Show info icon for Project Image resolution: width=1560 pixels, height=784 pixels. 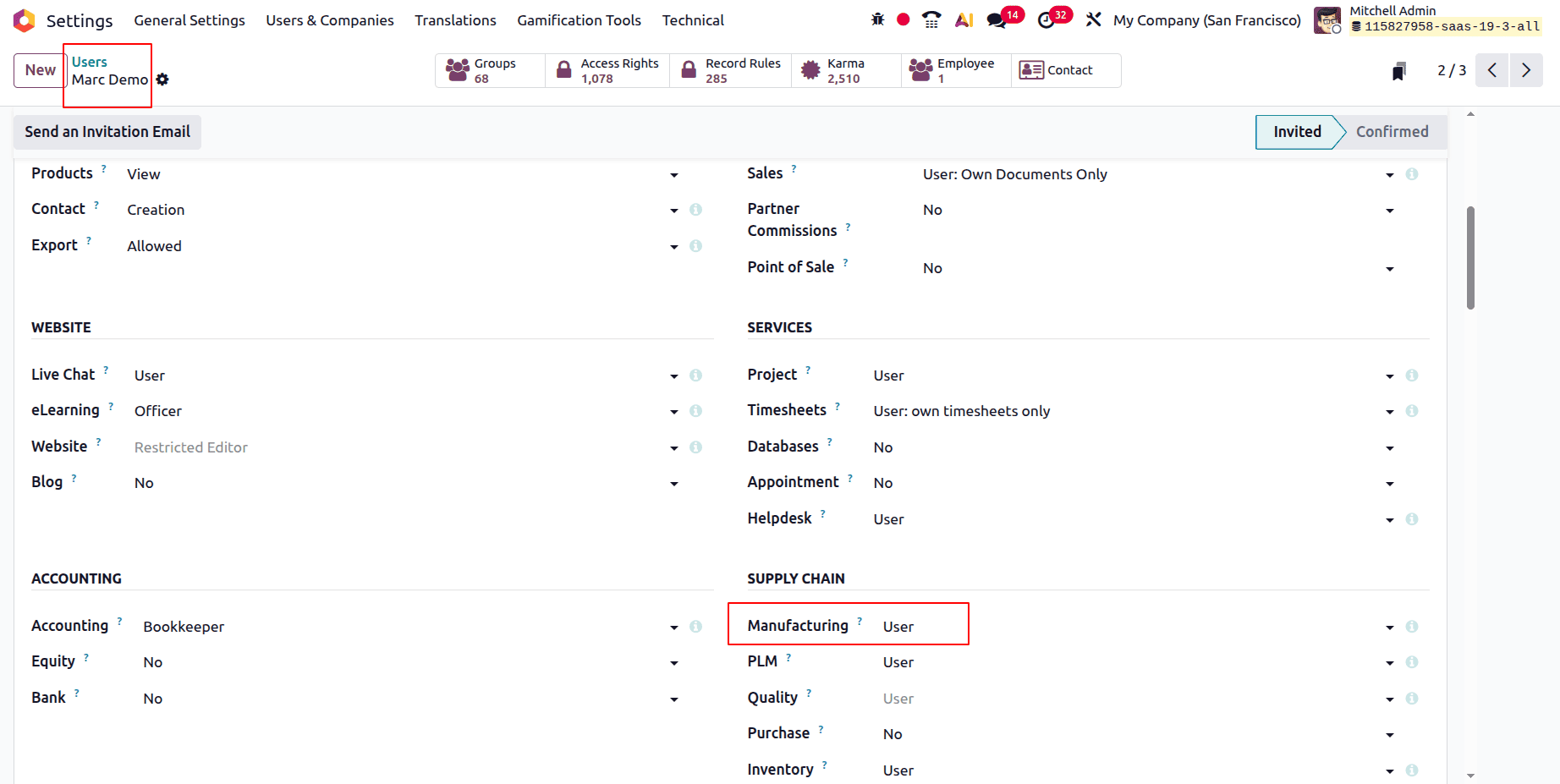(x=1411, y=376)
